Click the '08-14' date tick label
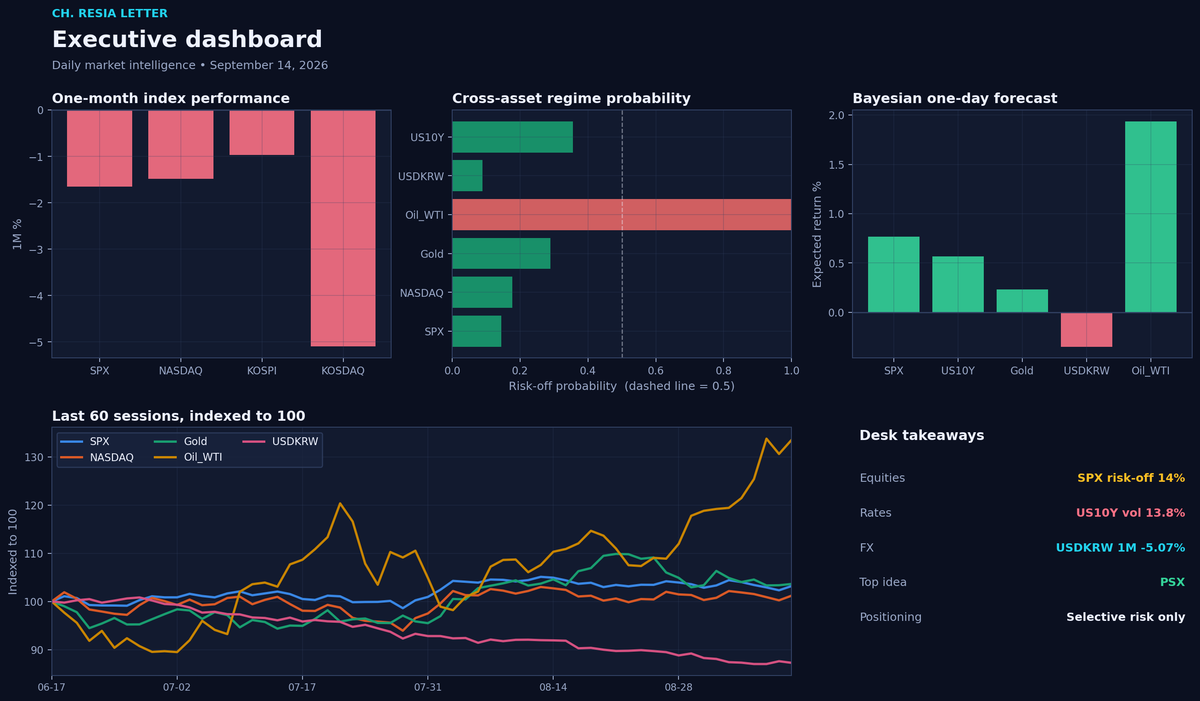The image size is (1200, 701). tap(553, 688)
